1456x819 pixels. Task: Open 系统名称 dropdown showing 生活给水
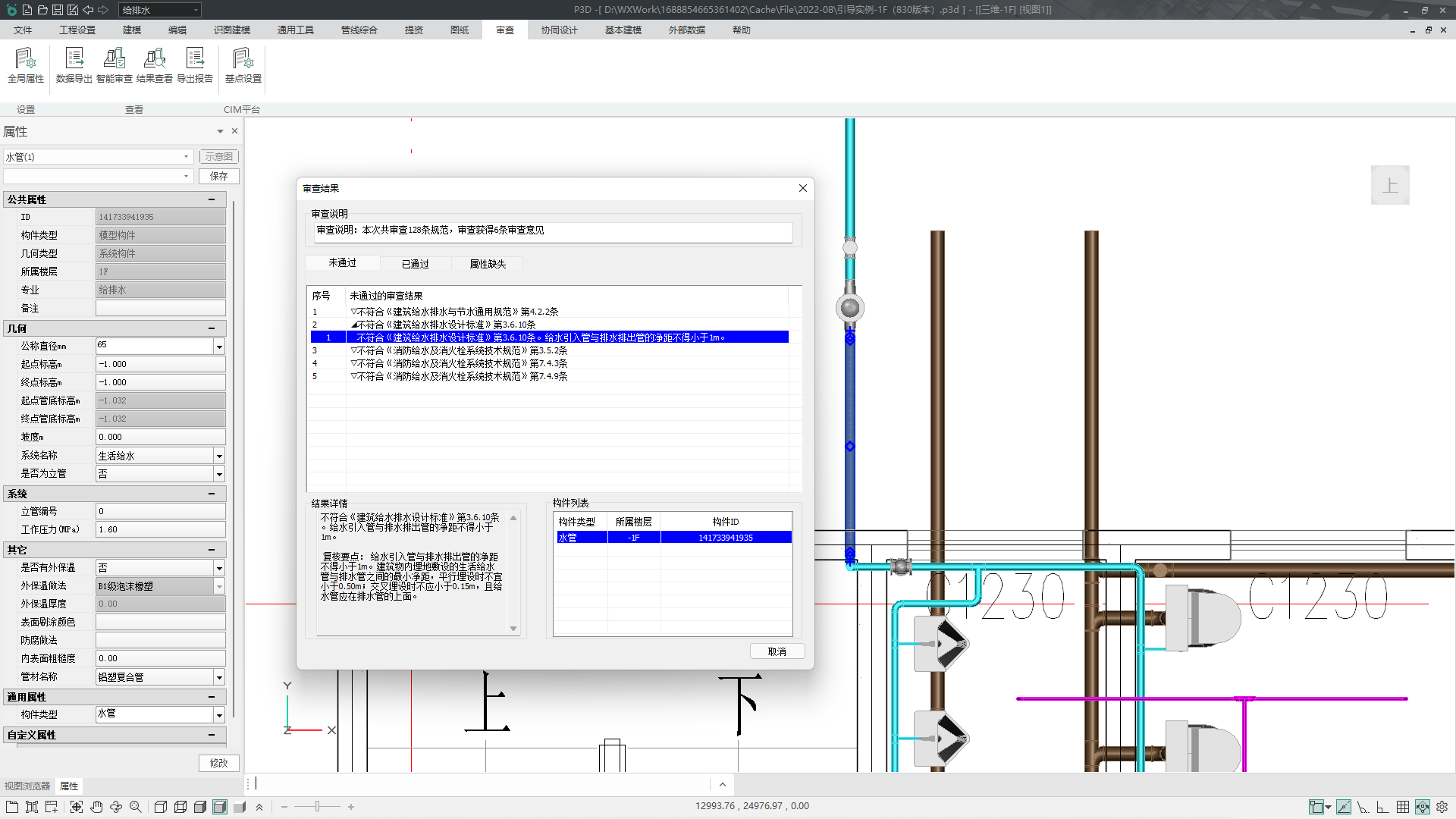pyautogui.click(x=219, y=456)
